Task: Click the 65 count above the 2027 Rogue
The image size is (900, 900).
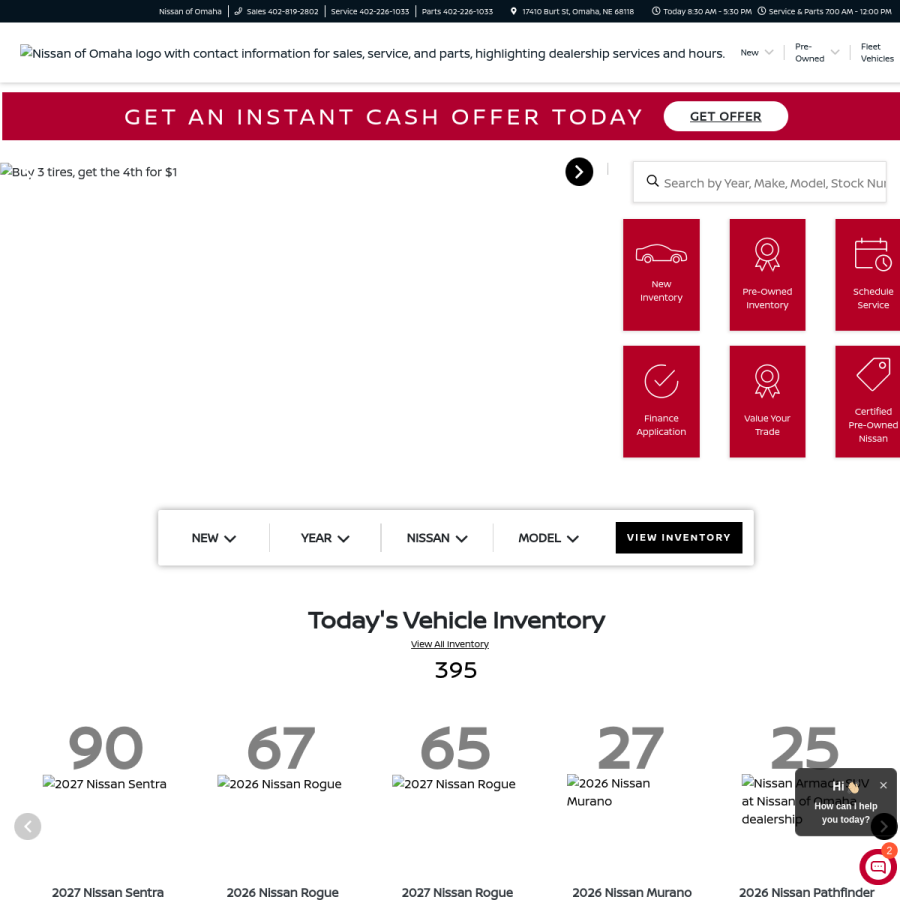Action: pyautogui.click(x=455, y=748)
